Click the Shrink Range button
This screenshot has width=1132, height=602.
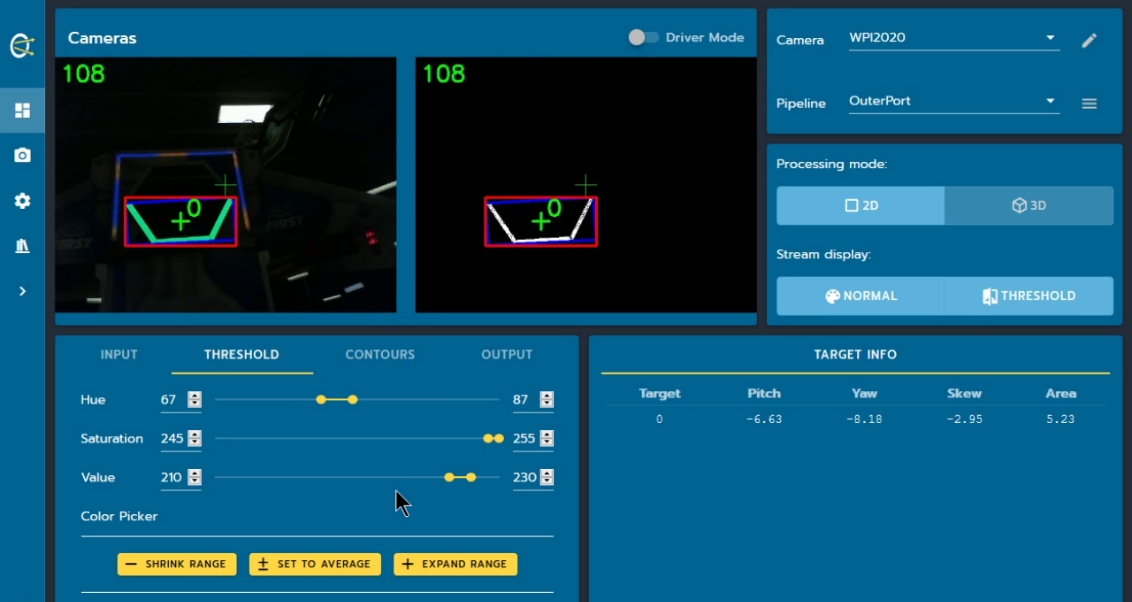point(177,564)
